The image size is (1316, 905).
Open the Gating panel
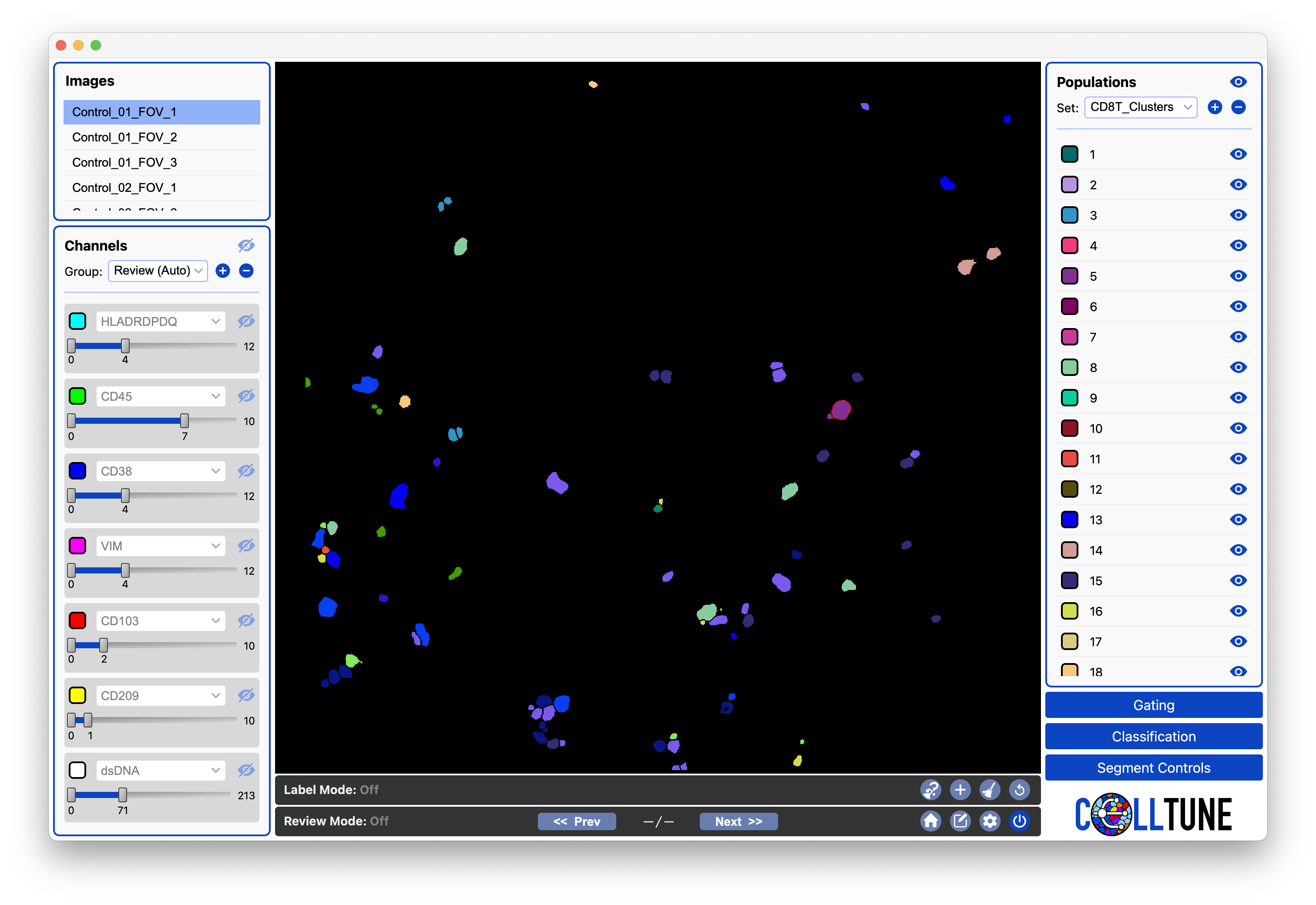(x=1153, y=705)
